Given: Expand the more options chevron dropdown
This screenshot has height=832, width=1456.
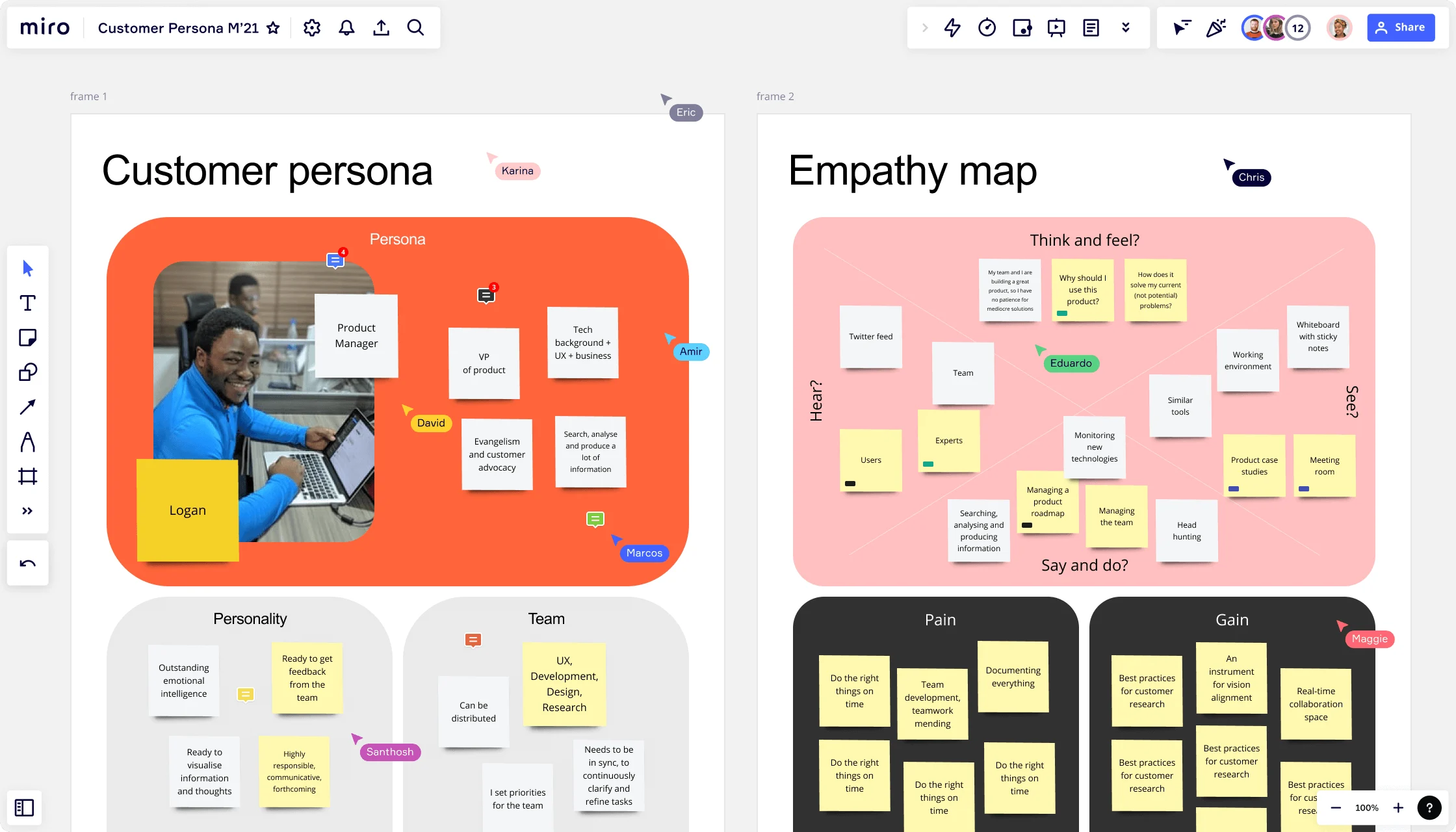Looking at the screenshot, I should point(1125,28).
